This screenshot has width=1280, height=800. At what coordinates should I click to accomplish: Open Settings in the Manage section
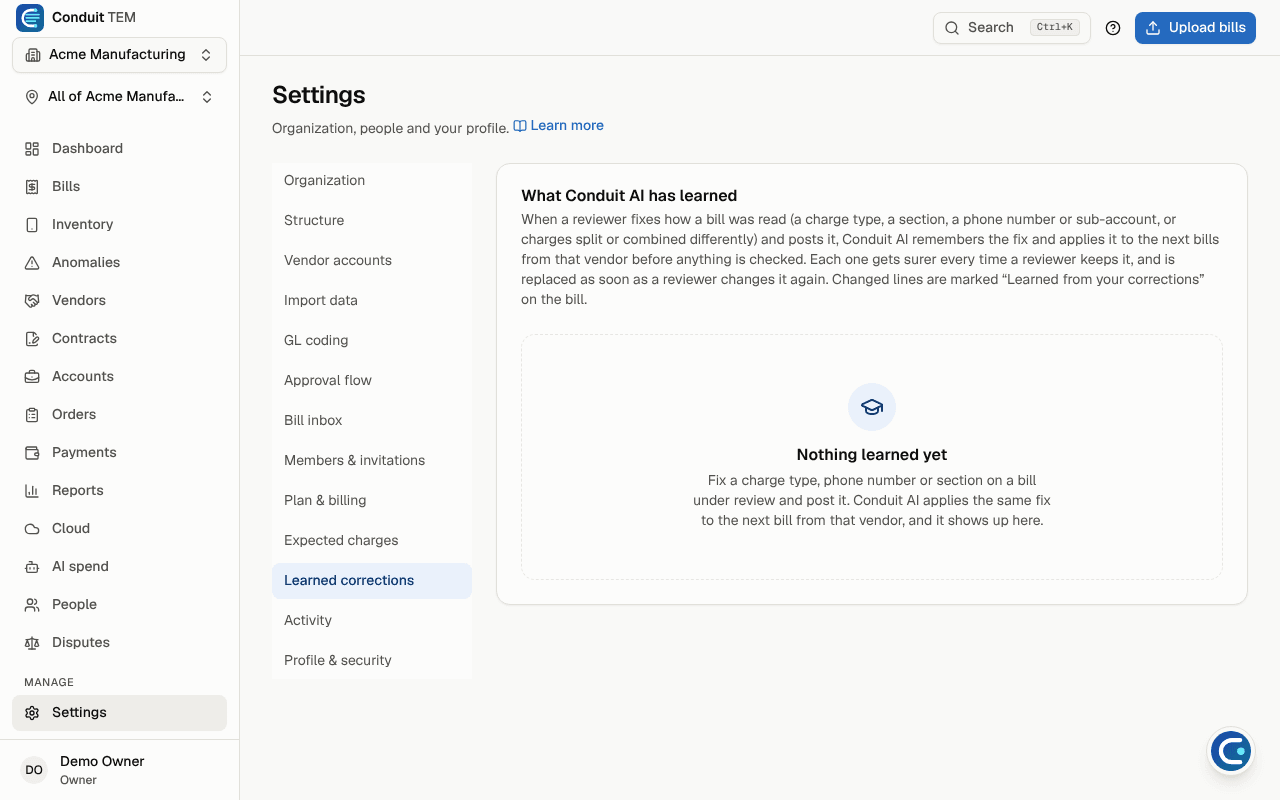pos(119,713)
